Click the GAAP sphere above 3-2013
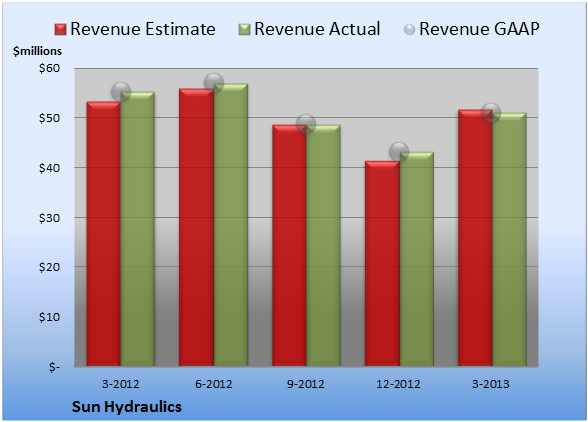This screenshot has height=422, width=588. (x=490, y=113)
